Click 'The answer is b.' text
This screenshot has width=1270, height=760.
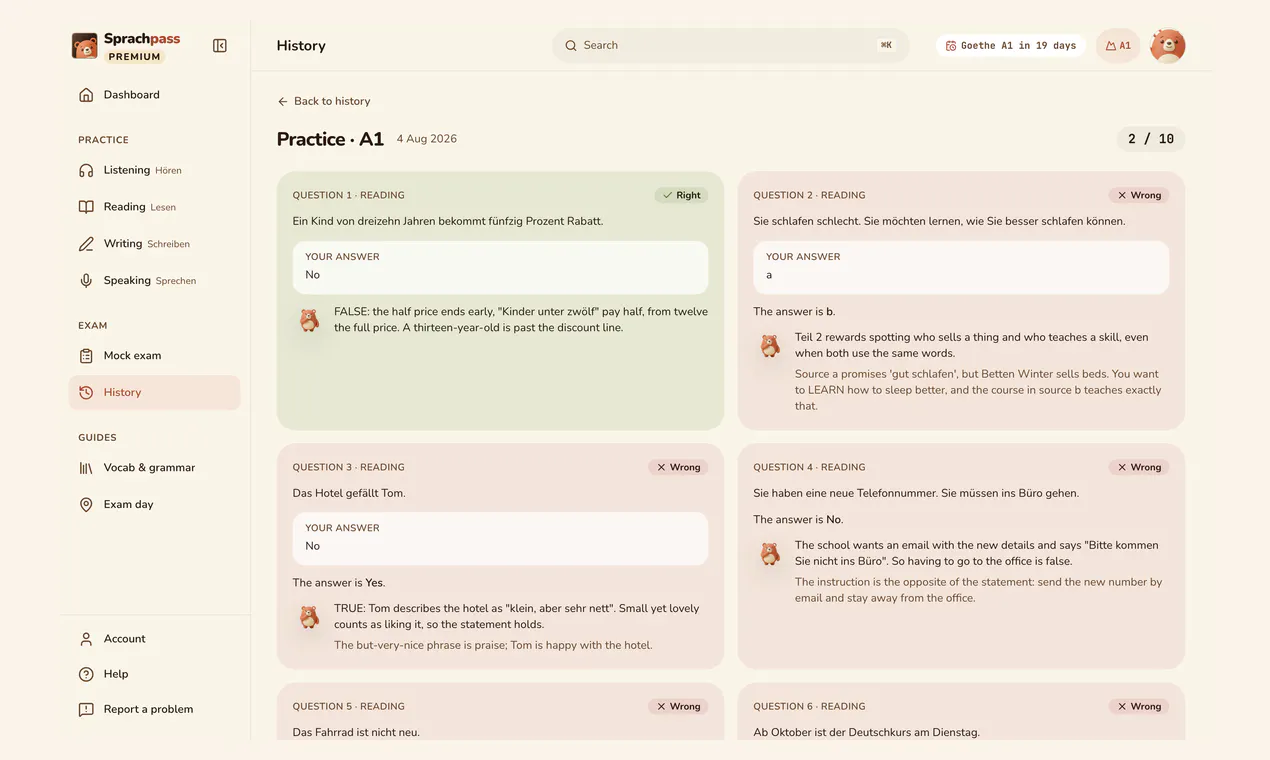pos(794,312)
